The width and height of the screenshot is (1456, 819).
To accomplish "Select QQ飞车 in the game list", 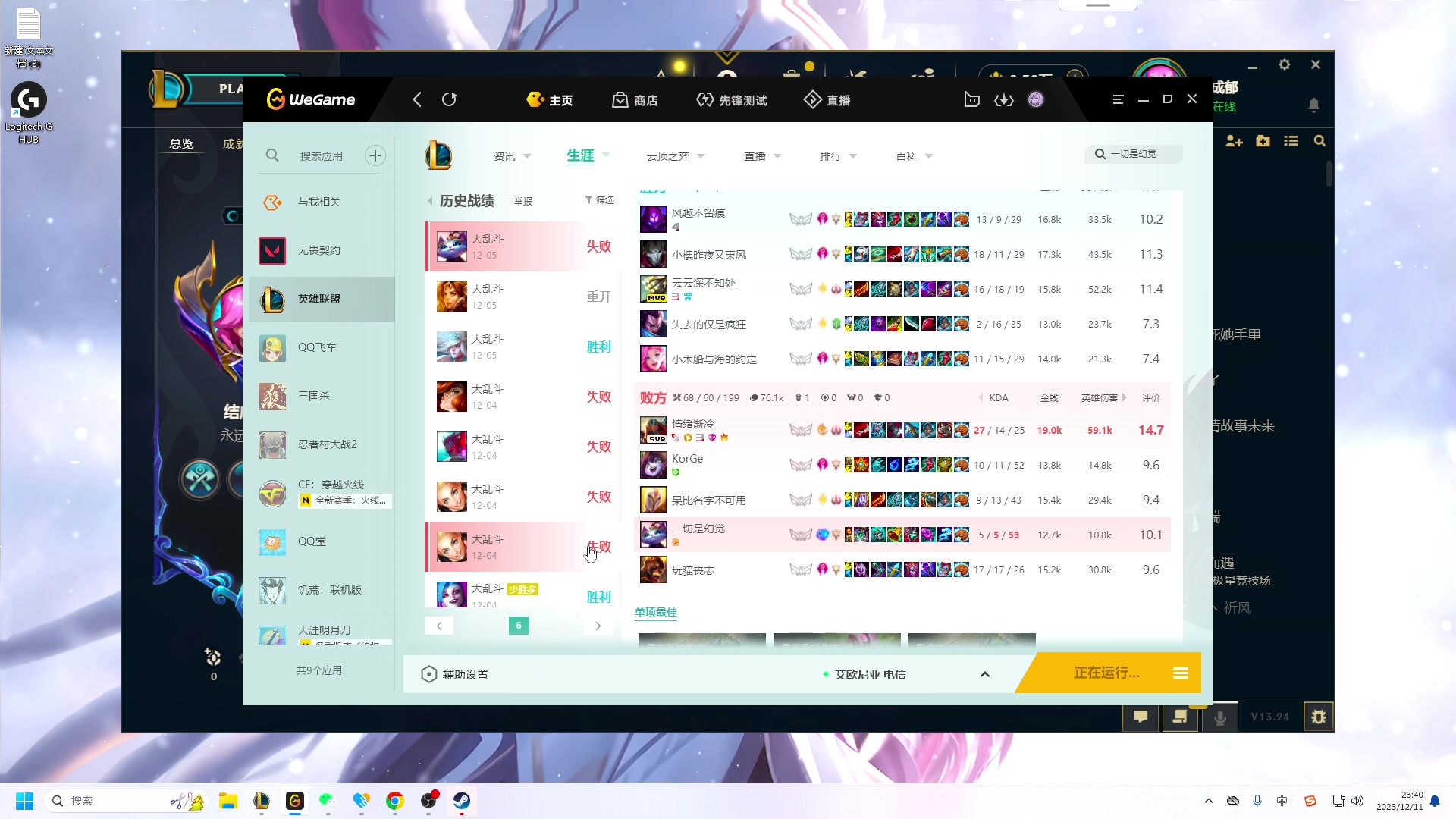I will click(322, 347).
